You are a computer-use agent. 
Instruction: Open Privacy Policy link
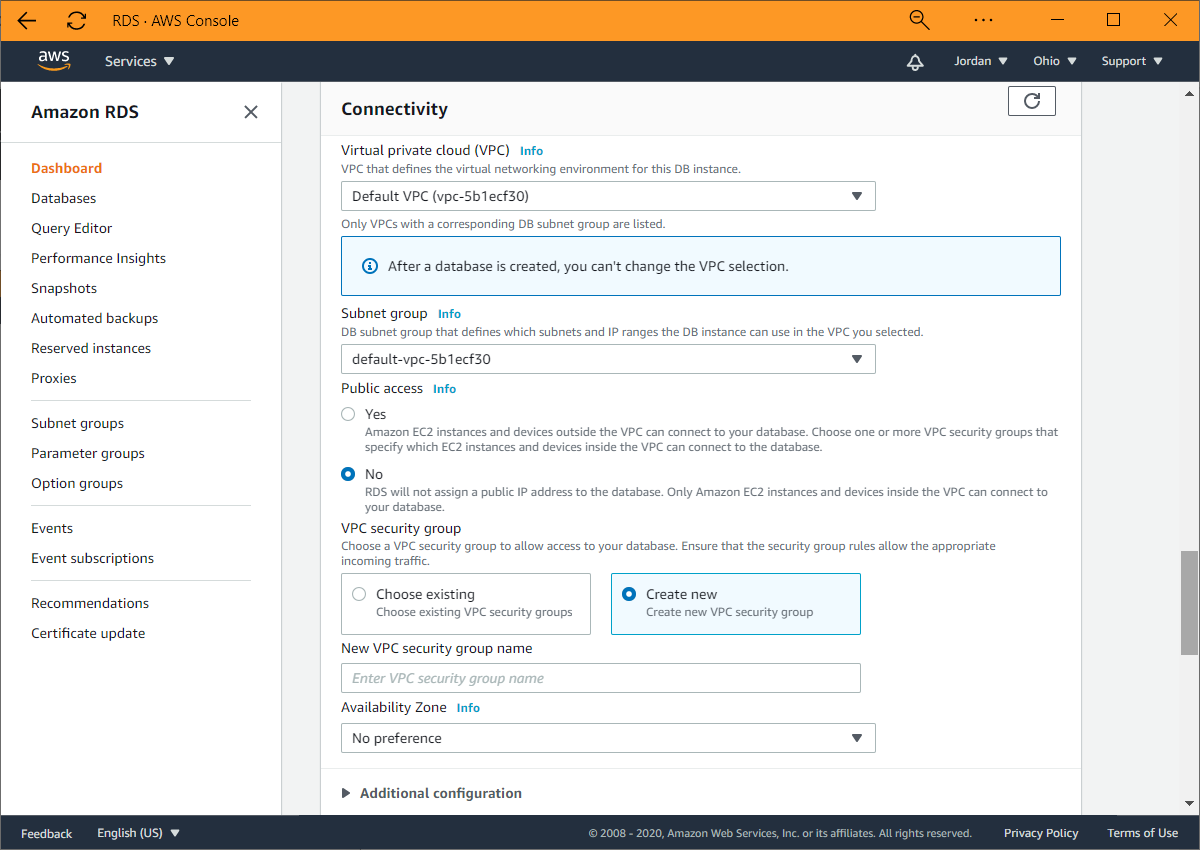[x=1041, y=833]
